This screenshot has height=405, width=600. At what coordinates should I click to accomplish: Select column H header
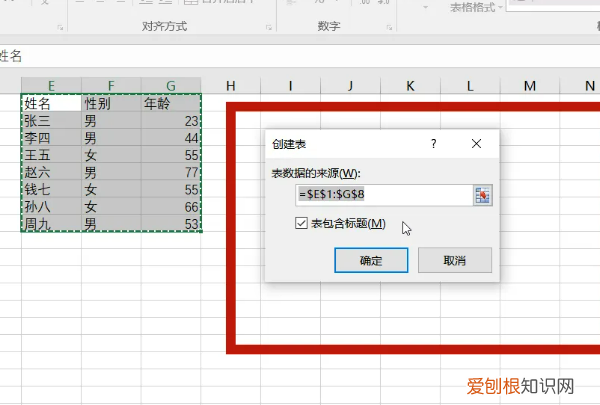230,85
